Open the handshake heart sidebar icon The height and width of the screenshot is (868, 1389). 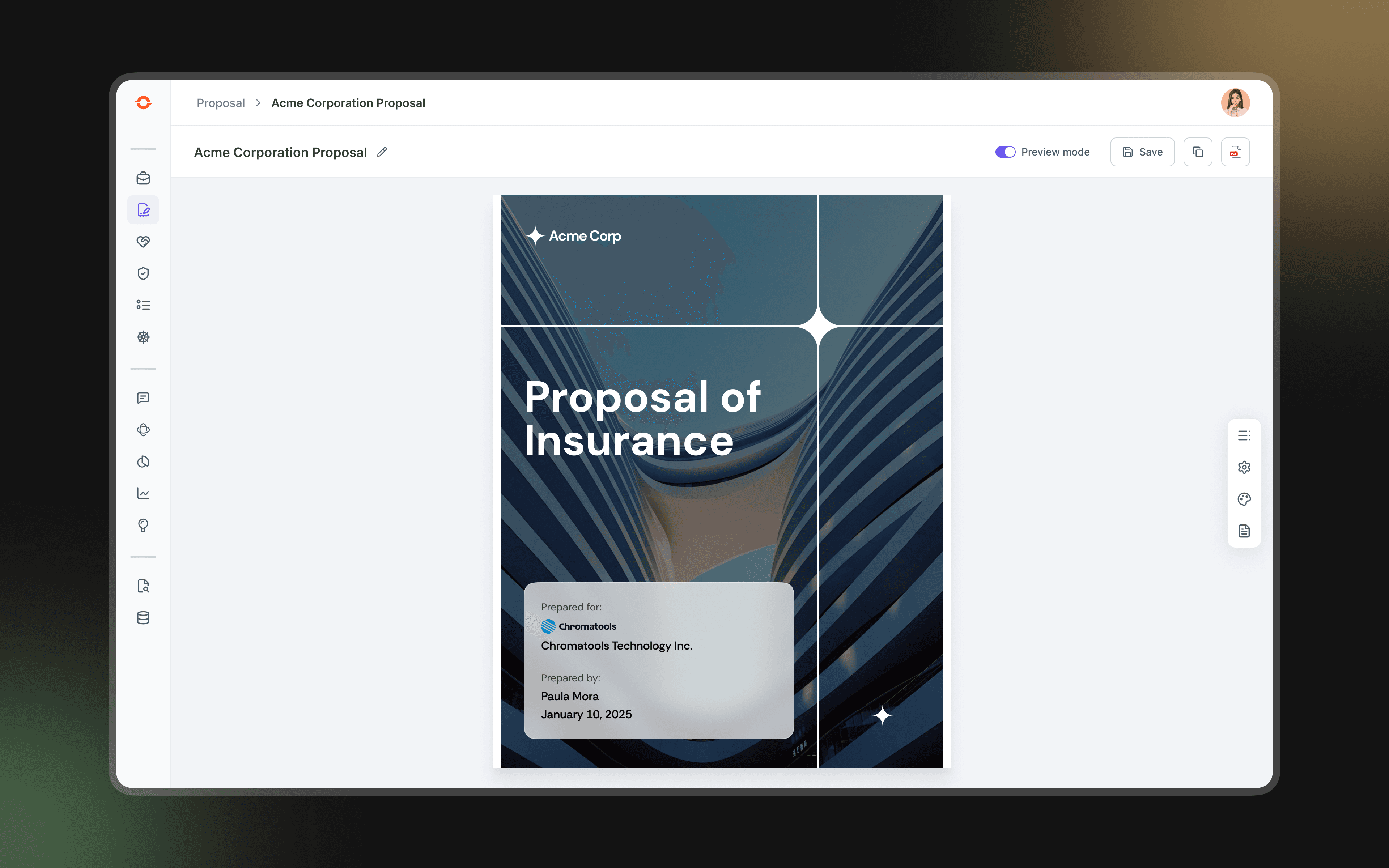point(143,242)
